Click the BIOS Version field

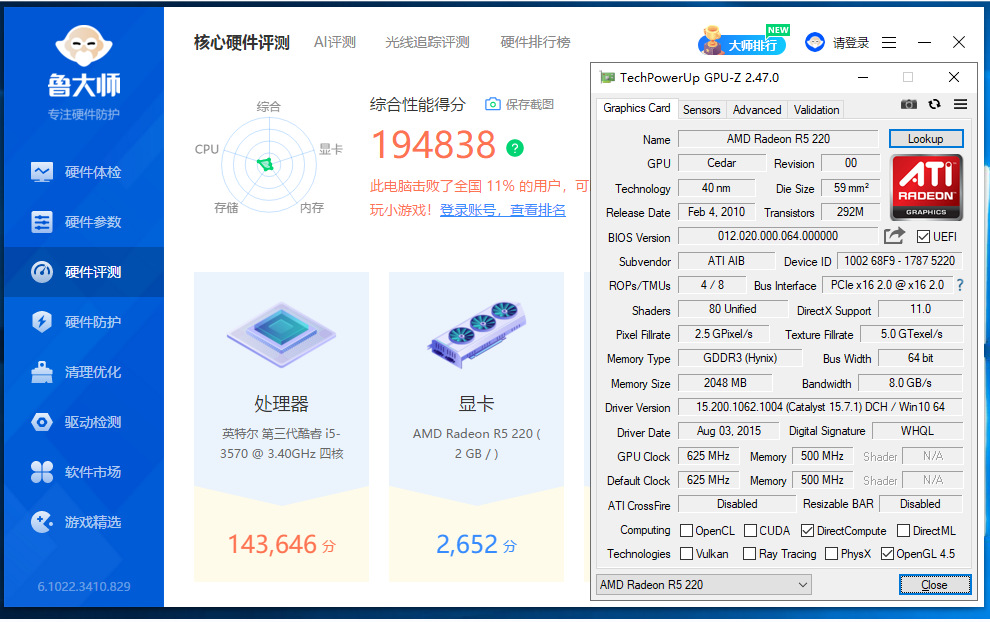[x=778, y=236]
